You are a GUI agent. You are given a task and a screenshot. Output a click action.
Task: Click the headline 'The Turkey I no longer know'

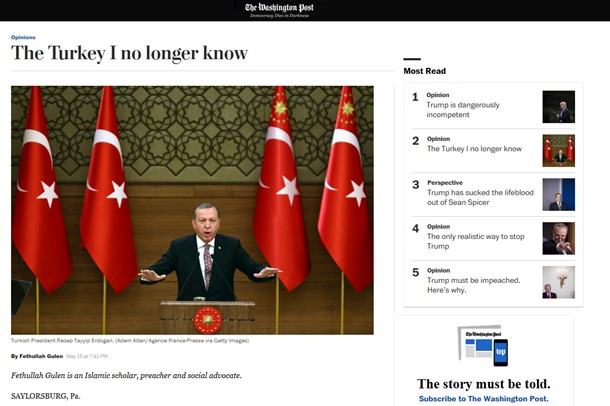(129, 53)
